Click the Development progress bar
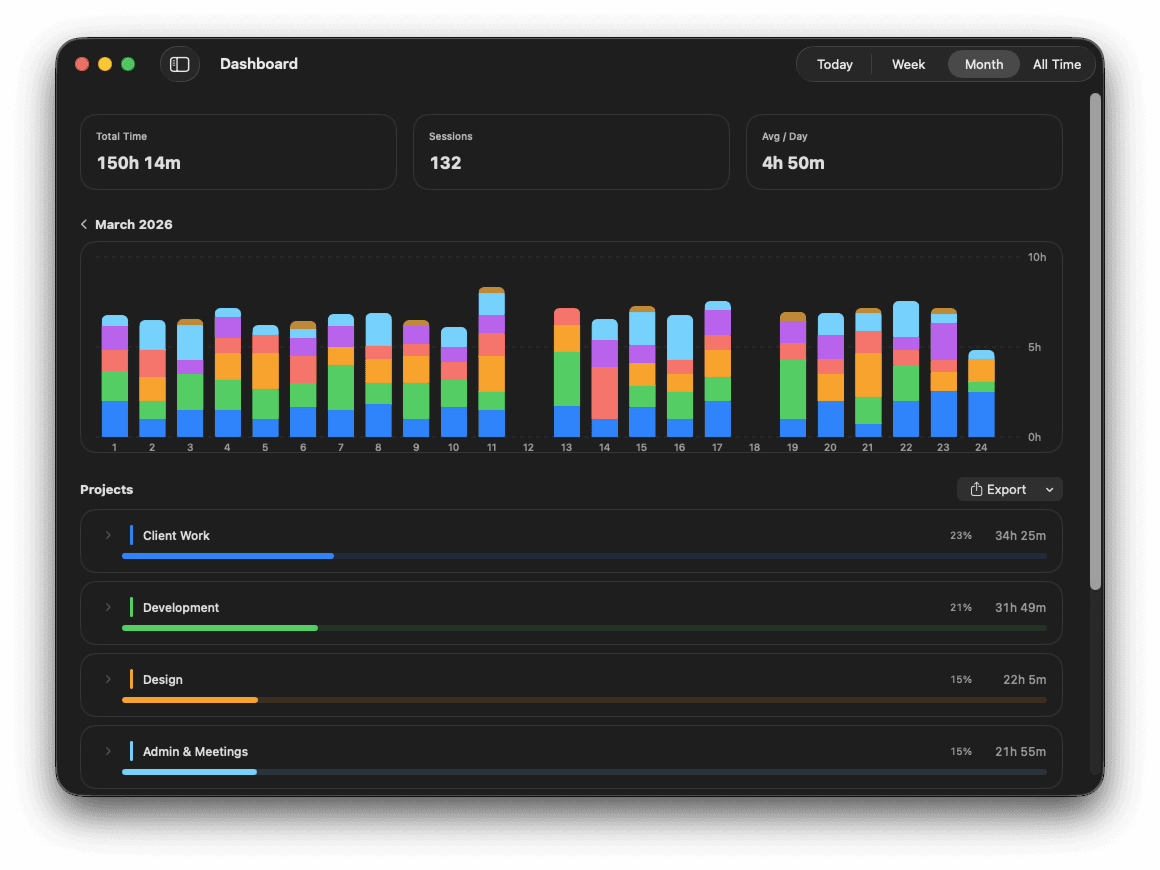 (583, 628)
